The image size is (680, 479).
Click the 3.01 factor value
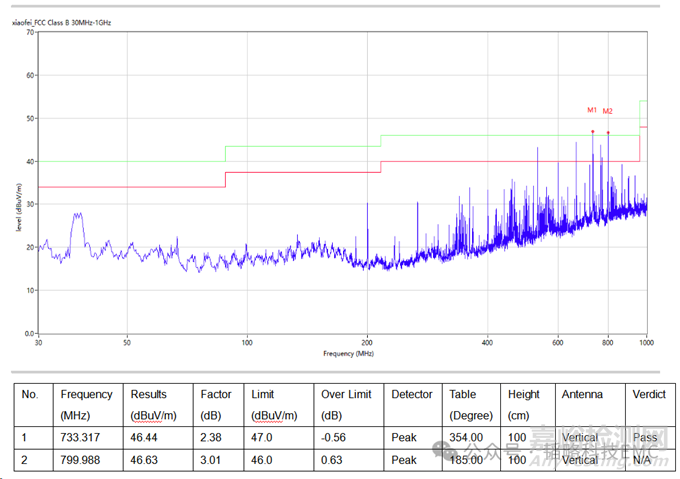tap(211, 460)
